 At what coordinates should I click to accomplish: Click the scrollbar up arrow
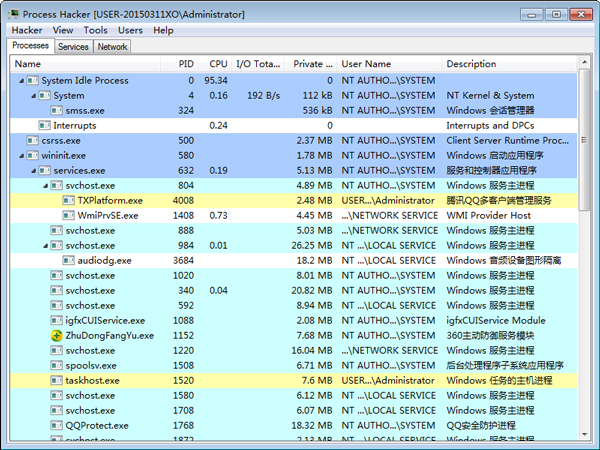click(x=584, y=62)
